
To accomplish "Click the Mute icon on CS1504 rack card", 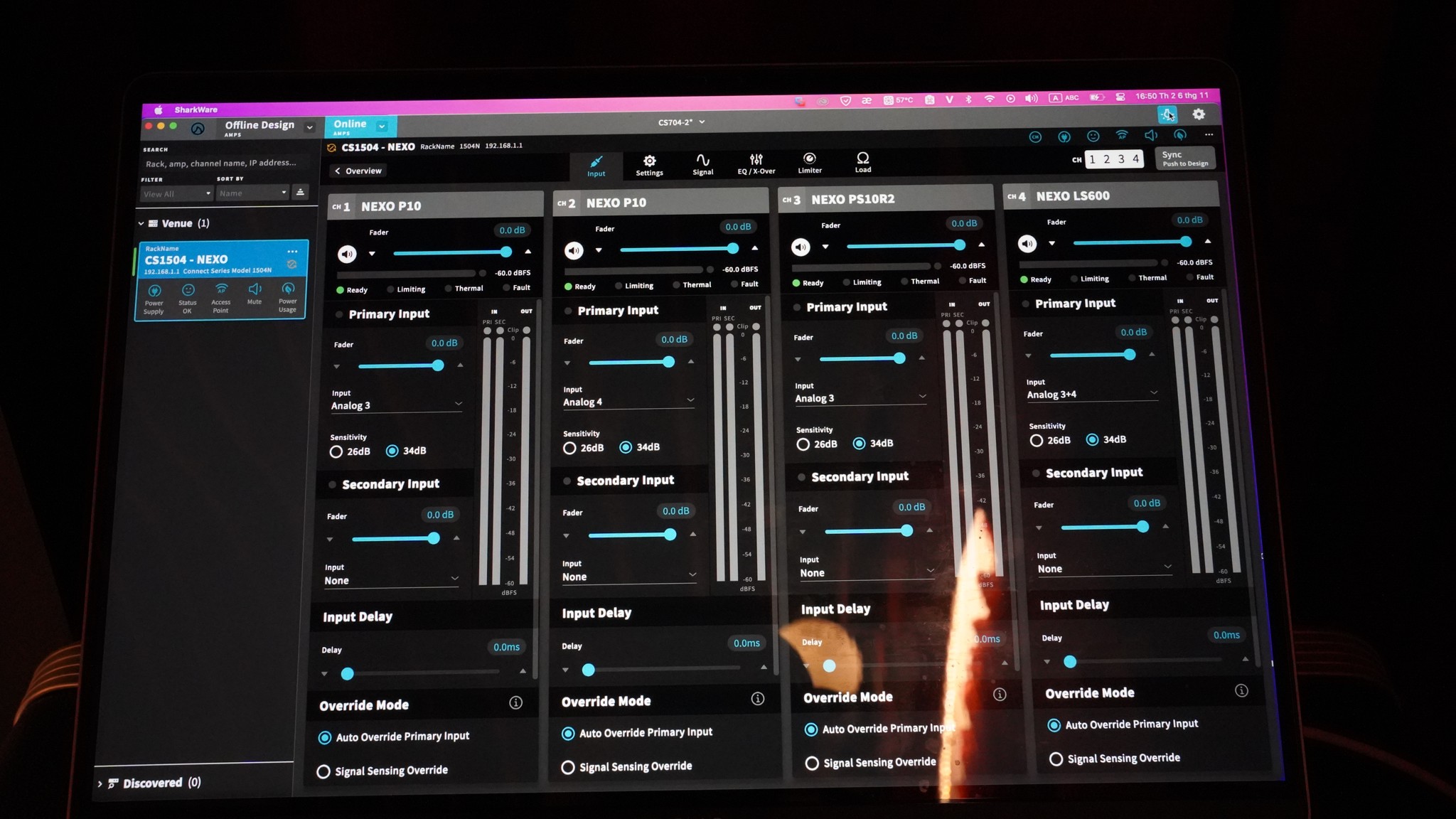I will click(255, 289).
